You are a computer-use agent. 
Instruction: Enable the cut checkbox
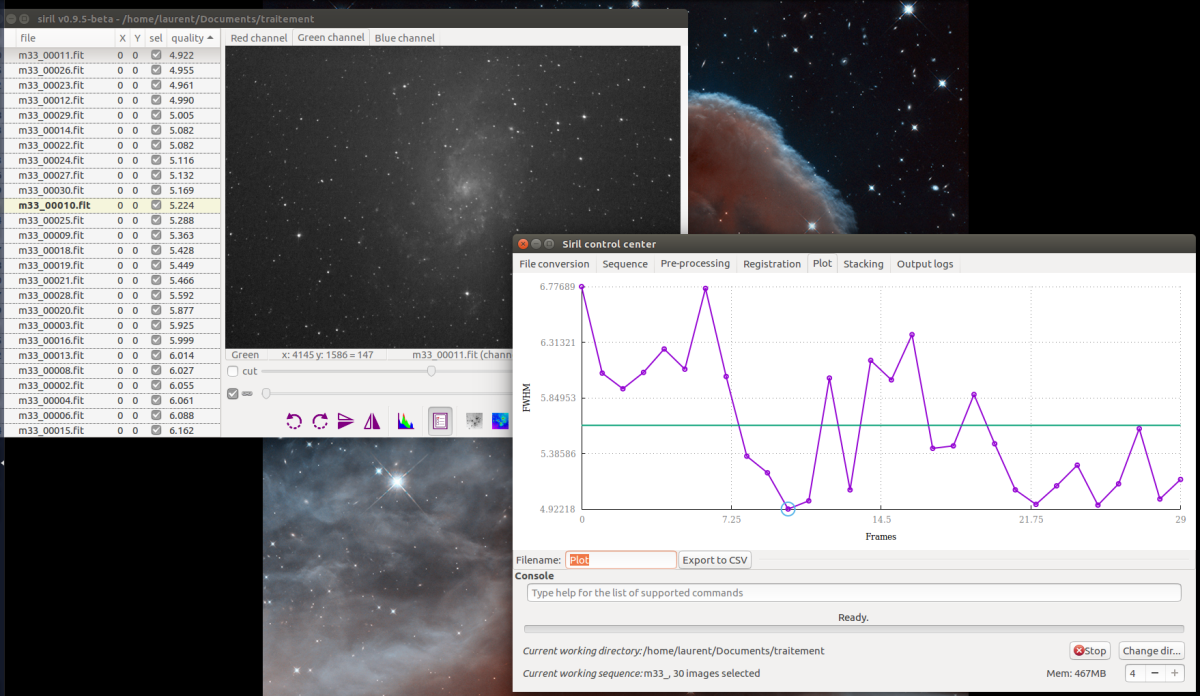pyautogui.click(x=233, y=371)
